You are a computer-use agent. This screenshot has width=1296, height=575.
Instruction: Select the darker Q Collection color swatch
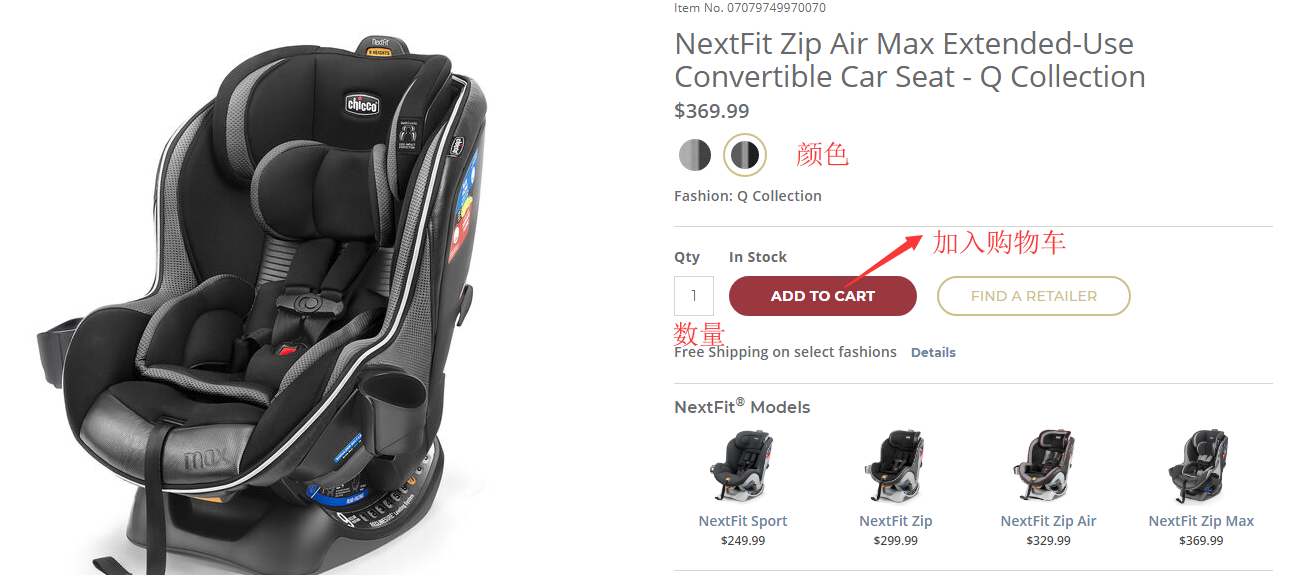pyautogui.click(x=744, y=155)
